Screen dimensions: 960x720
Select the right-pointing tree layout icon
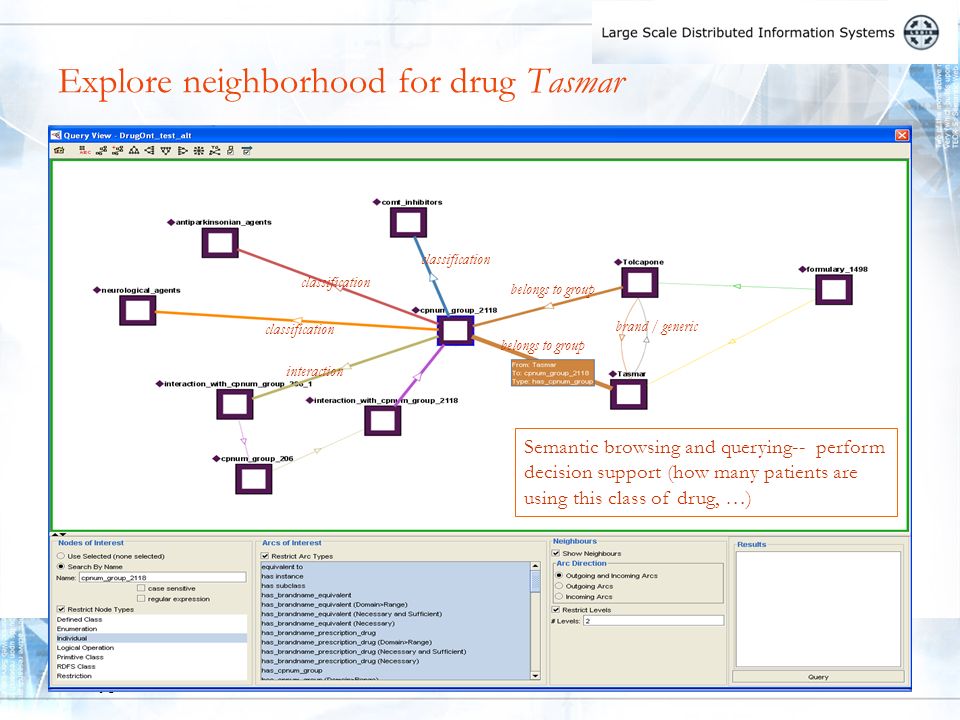click(182, 151)
